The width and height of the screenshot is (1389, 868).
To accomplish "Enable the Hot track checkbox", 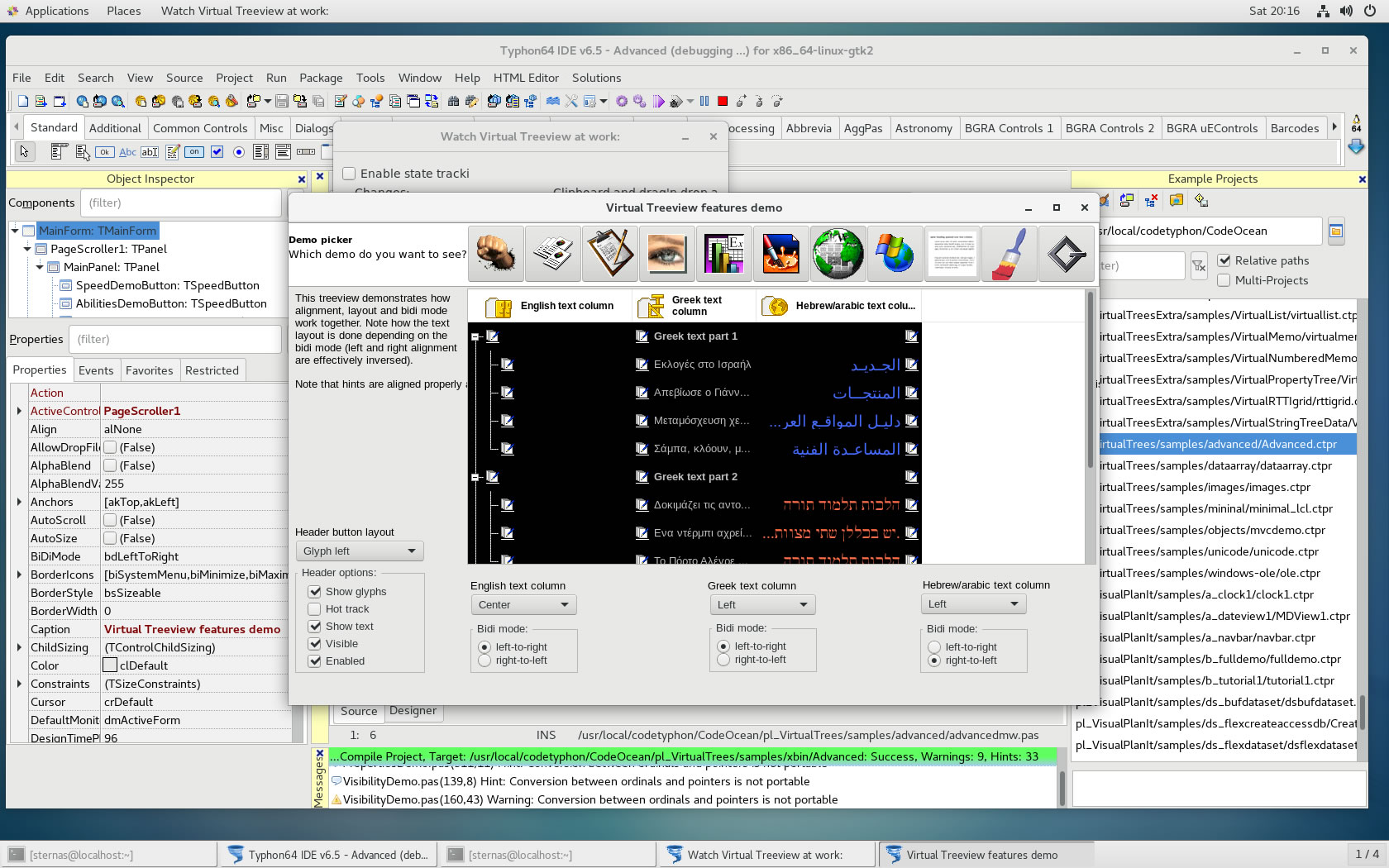I will (x=315, y=609).
